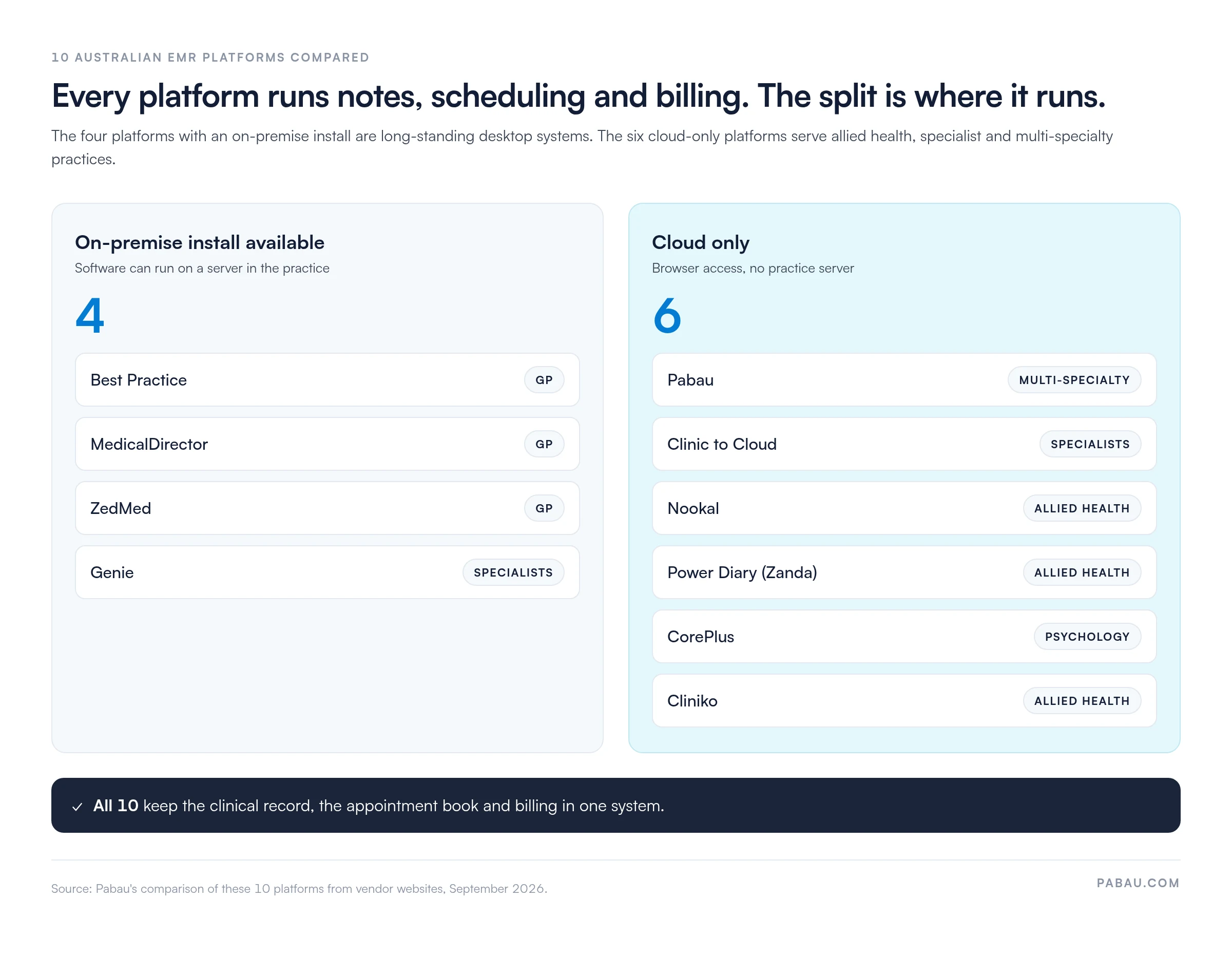Viewport: 1232px width, 956px height.
Task: Select the Pabau platform row
Action: point(904,380)
